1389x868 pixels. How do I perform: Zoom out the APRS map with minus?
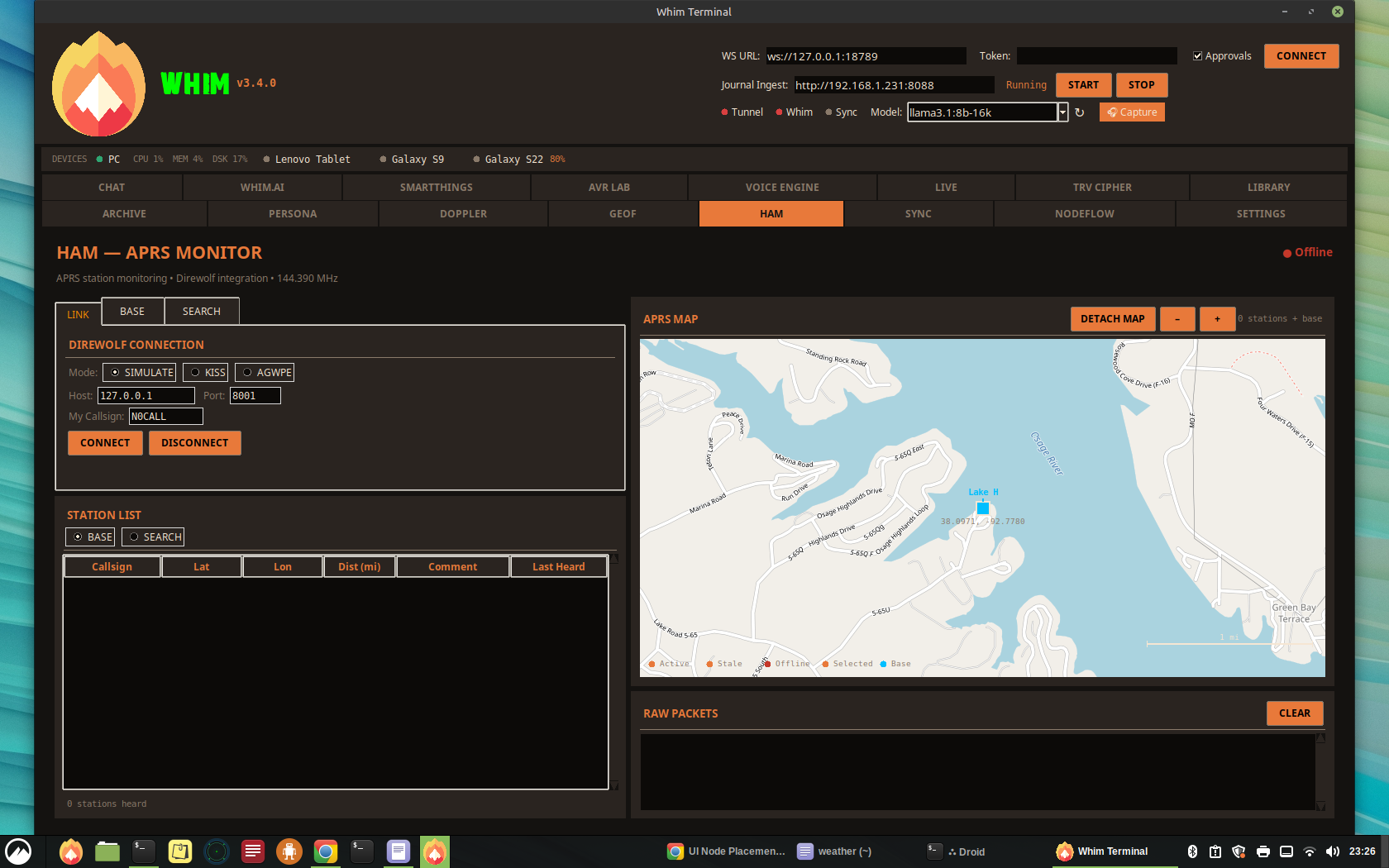[x=1177, y=319]
